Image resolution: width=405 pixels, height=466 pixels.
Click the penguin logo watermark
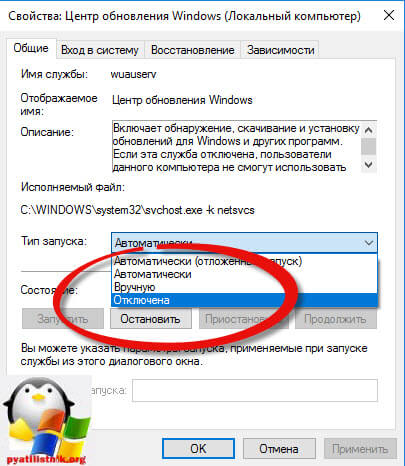45,421
